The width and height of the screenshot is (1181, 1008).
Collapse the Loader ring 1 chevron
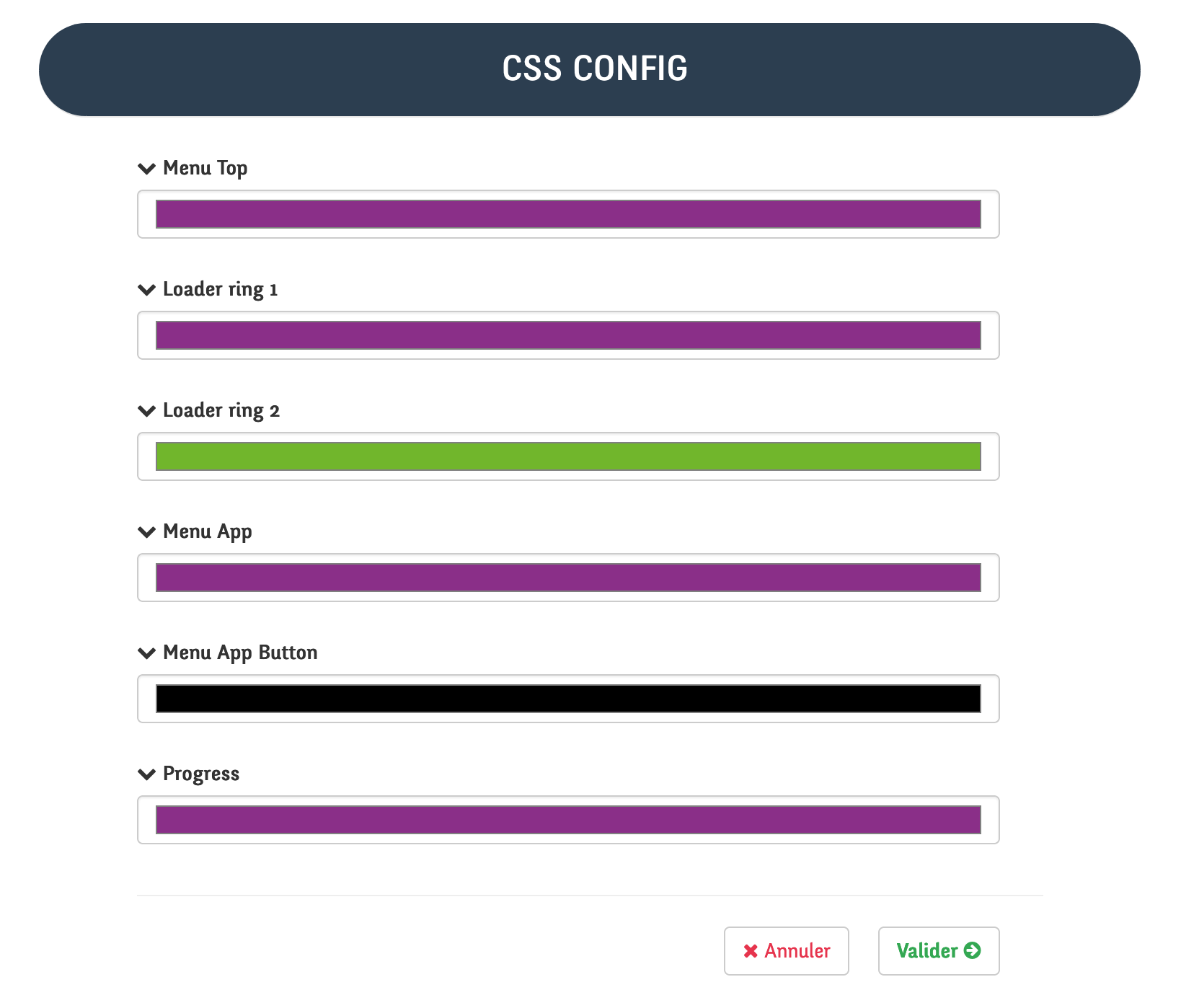coord(146,290)
